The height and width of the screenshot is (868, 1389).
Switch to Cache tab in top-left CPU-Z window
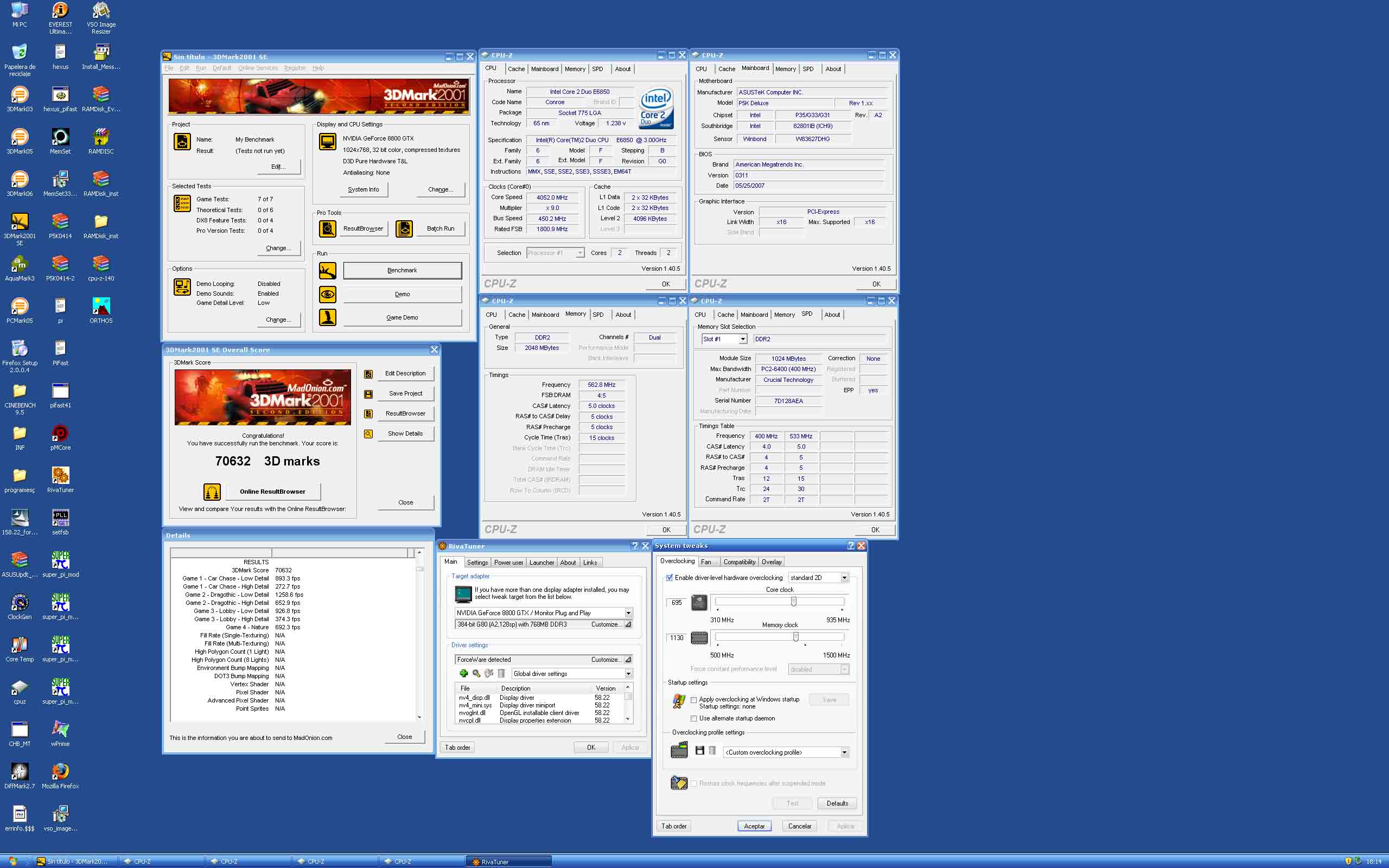[x=516, y=69]
